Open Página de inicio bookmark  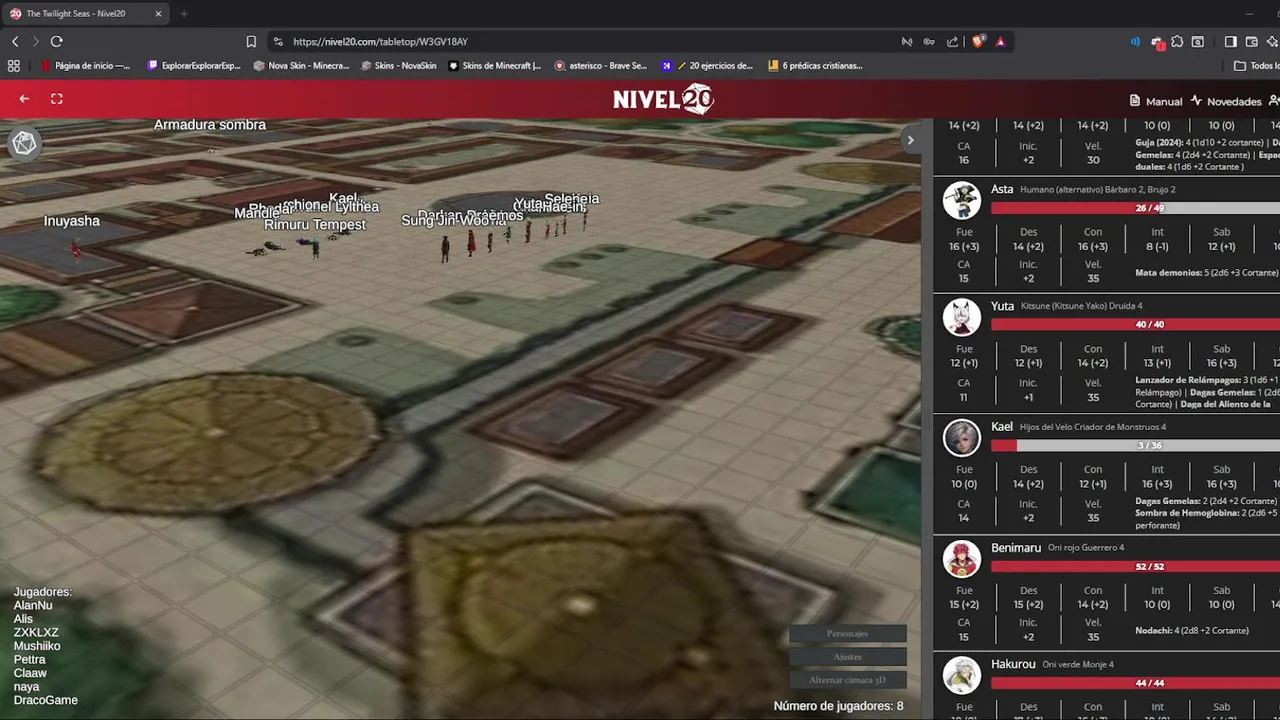pyautogui.click(x=86, y=66)
